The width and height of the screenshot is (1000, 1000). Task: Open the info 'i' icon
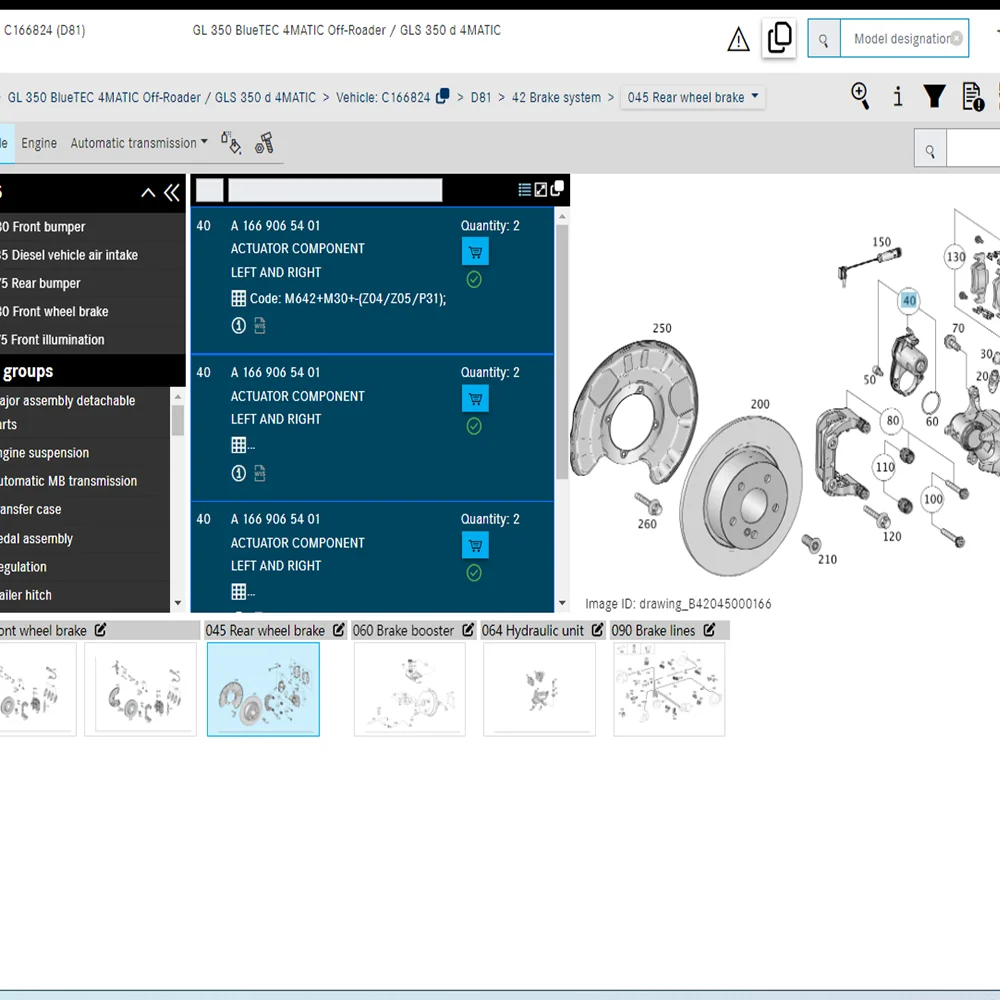point(897,96)
